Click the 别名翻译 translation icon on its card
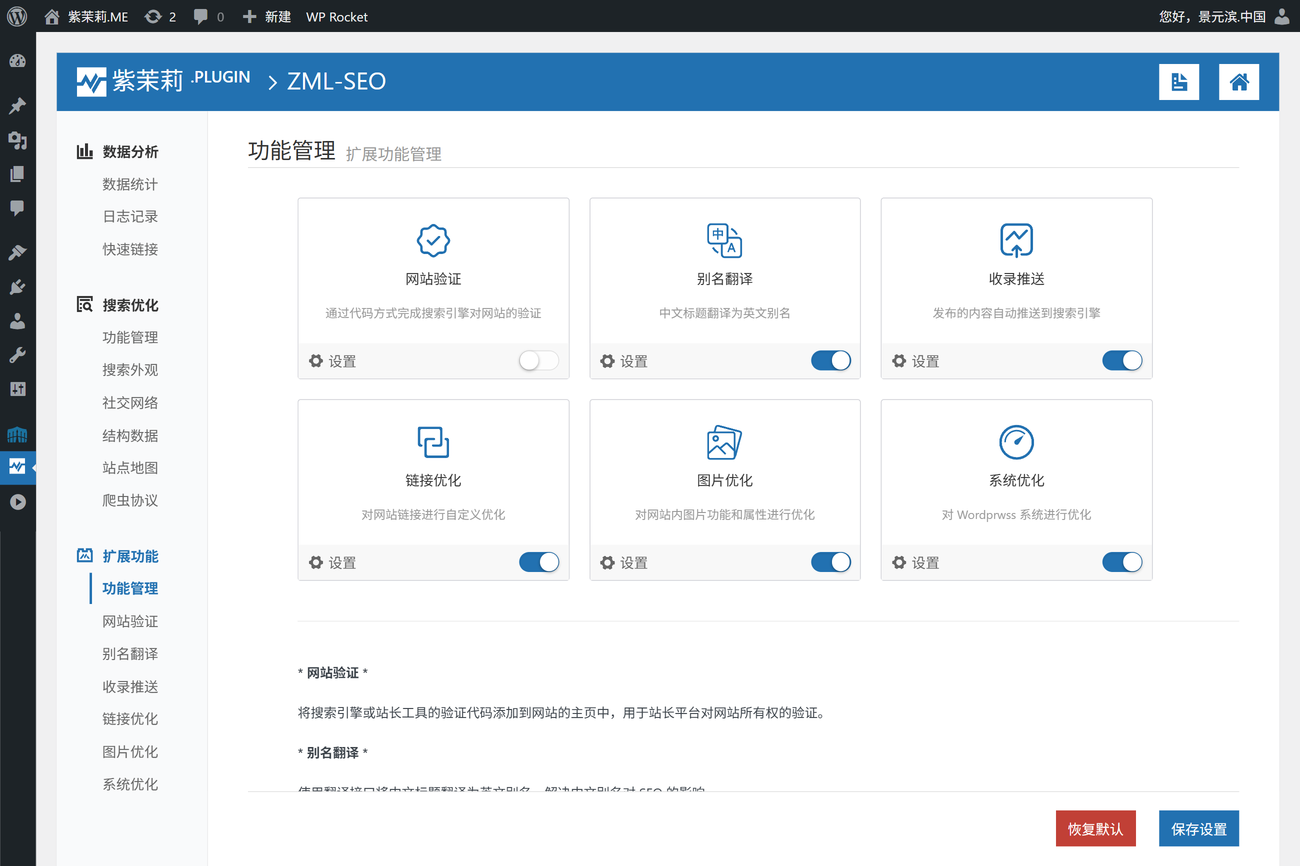Image resolution: width=1300 pixels, height=866 pixels. point(724,240)
